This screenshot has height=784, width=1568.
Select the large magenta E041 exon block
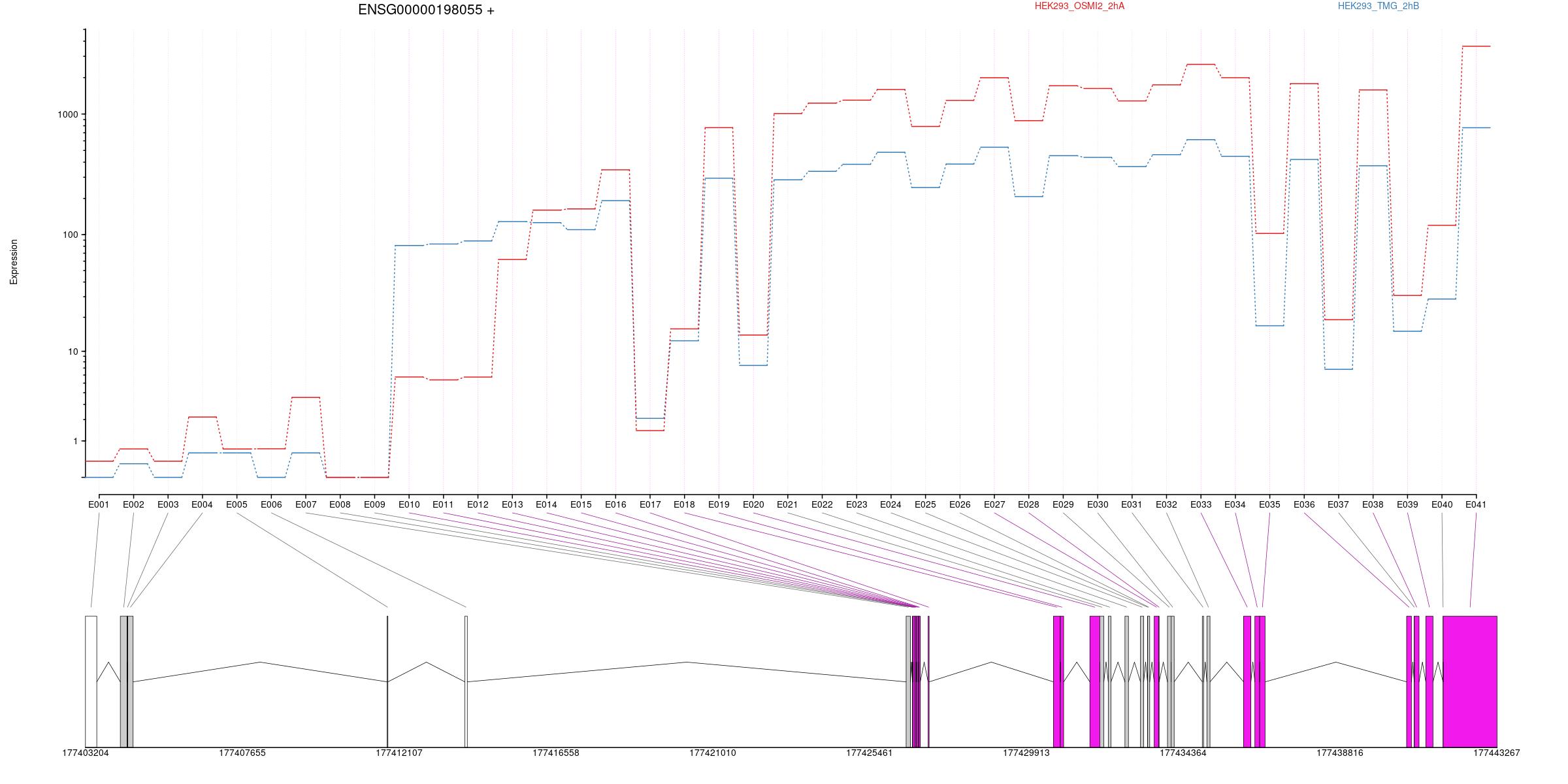[x=1470, y=681]
